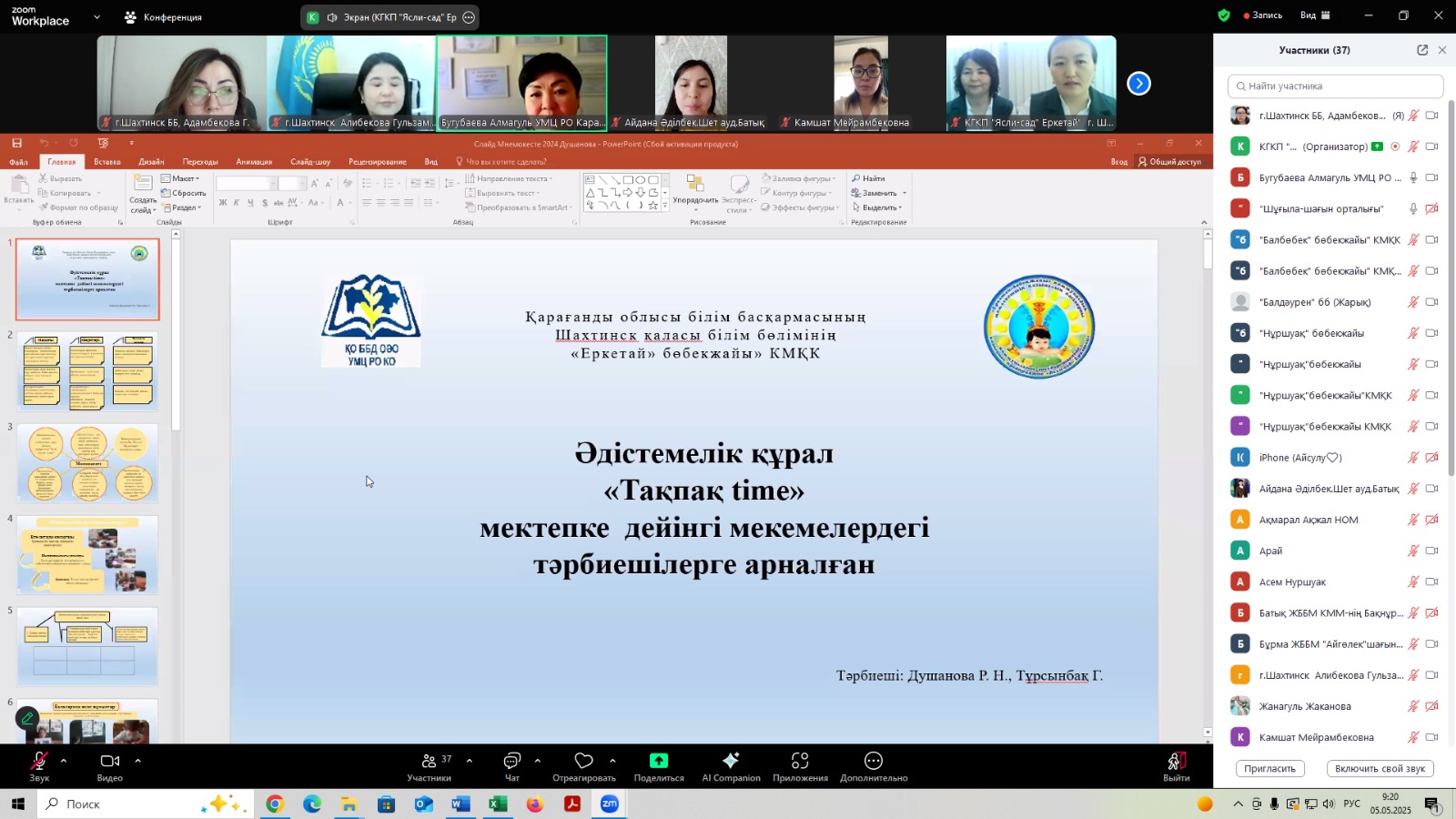Expand the arrow next to Отреагировать

pyautogui.click(x=612, y=761)
